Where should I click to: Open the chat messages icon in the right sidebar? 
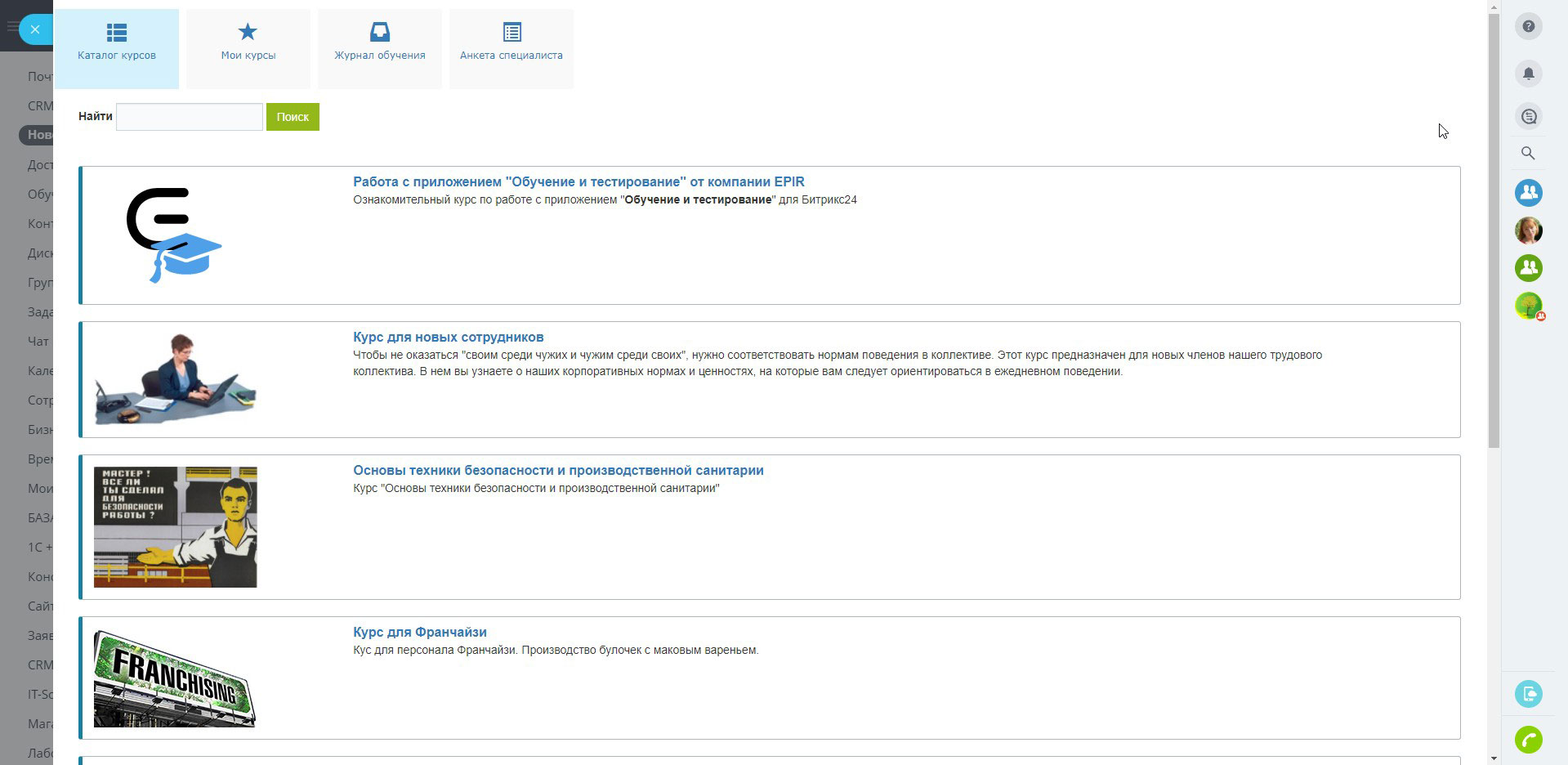(1529, 116)
